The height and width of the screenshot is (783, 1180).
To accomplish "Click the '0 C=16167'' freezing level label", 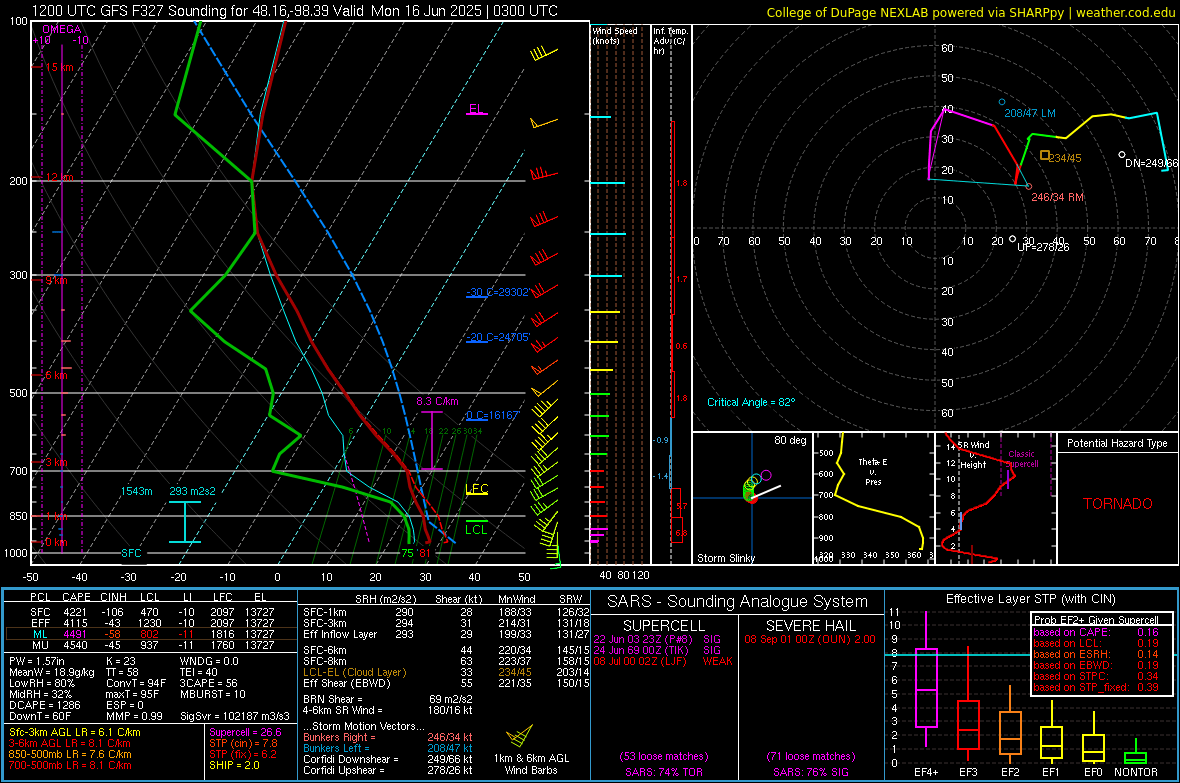I will click(x=493, y=416).
